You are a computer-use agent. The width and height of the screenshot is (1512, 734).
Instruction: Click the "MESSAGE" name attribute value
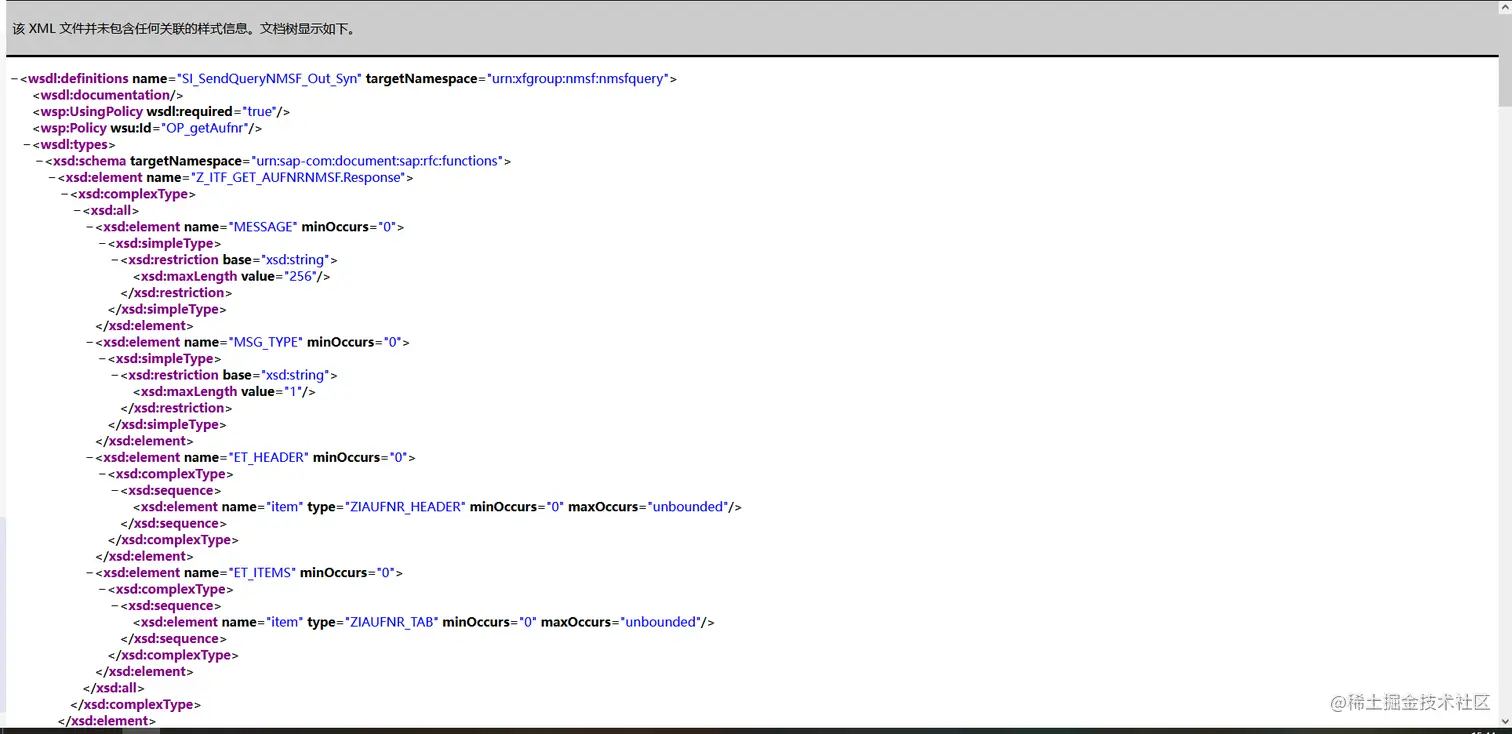262,227
